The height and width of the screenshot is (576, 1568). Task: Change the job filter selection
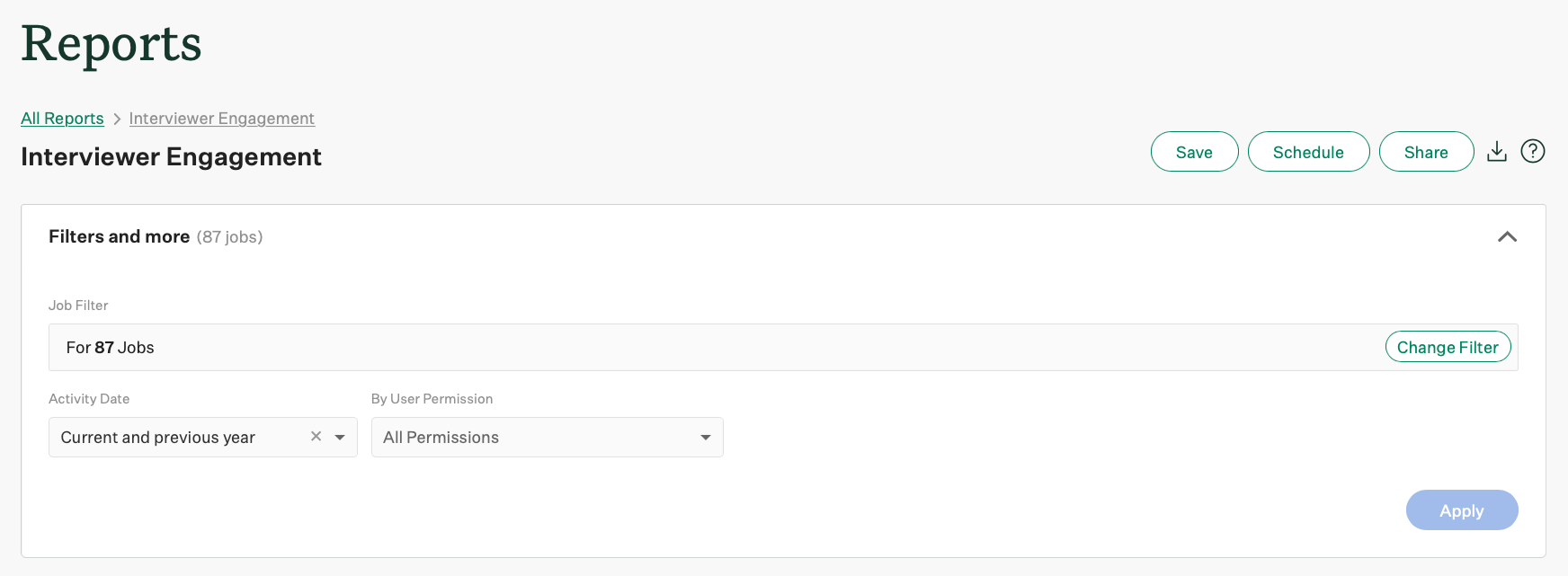point(1448,346)
